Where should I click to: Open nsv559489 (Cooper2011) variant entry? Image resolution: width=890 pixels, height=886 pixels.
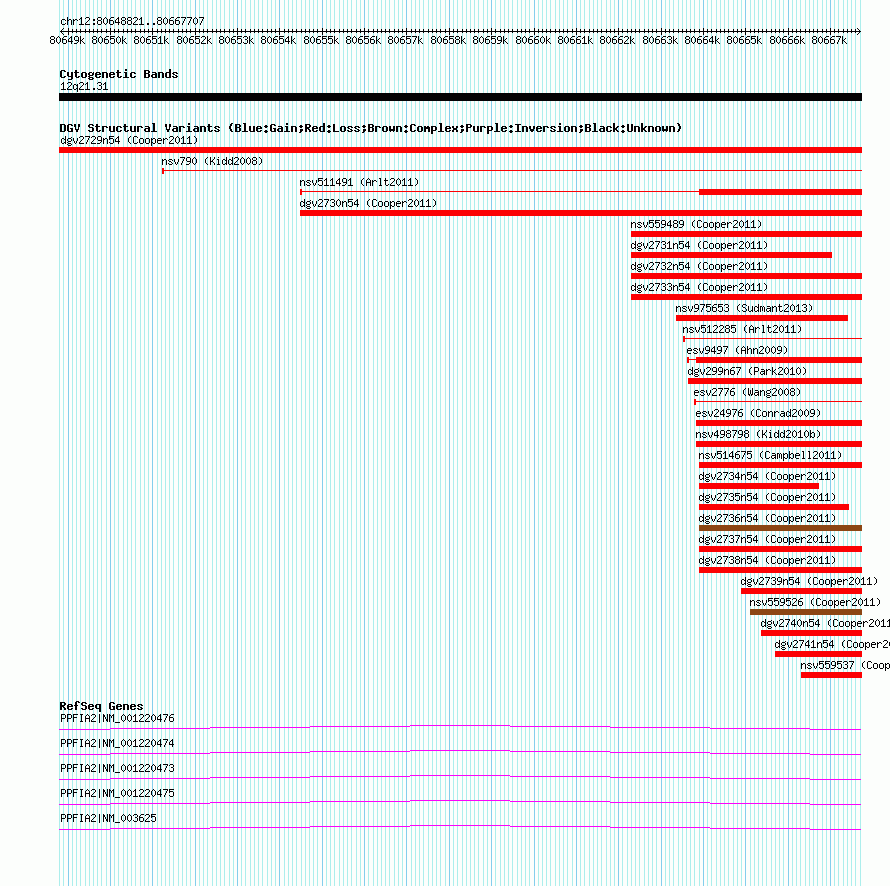[x=696, y=224]
